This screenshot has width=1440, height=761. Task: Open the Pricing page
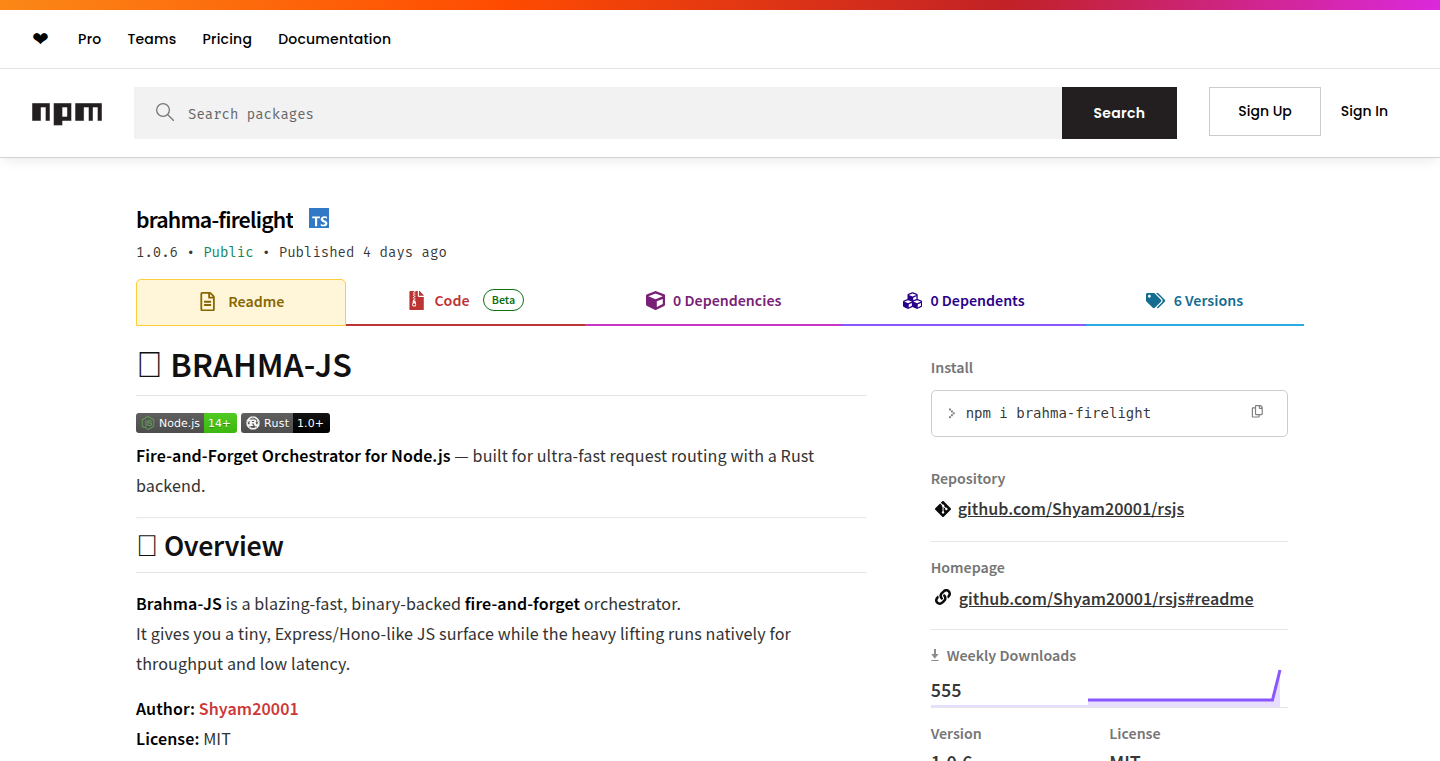pyautogui.click(x=227, y=39)
